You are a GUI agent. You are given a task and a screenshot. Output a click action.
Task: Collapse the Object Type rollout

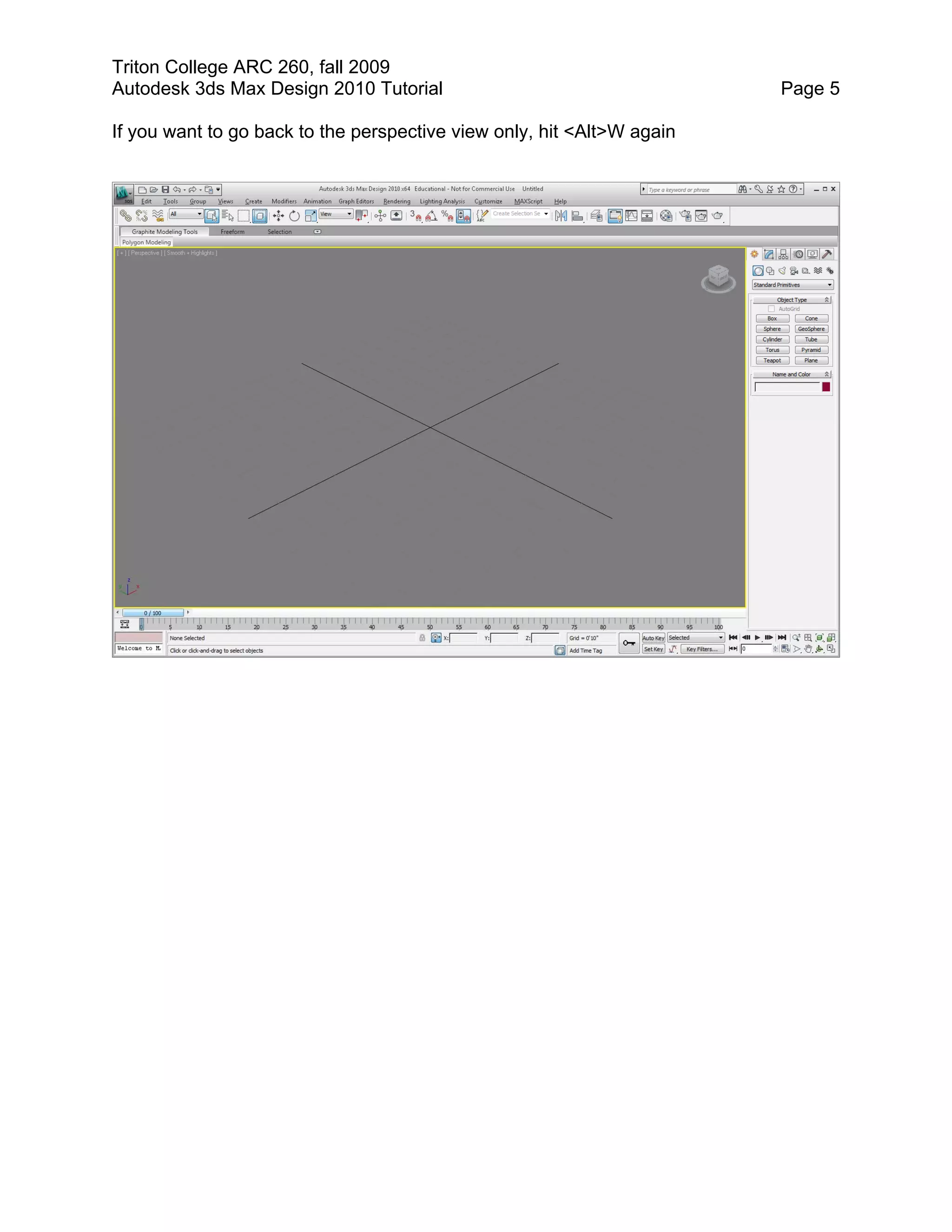pos(792,300)
